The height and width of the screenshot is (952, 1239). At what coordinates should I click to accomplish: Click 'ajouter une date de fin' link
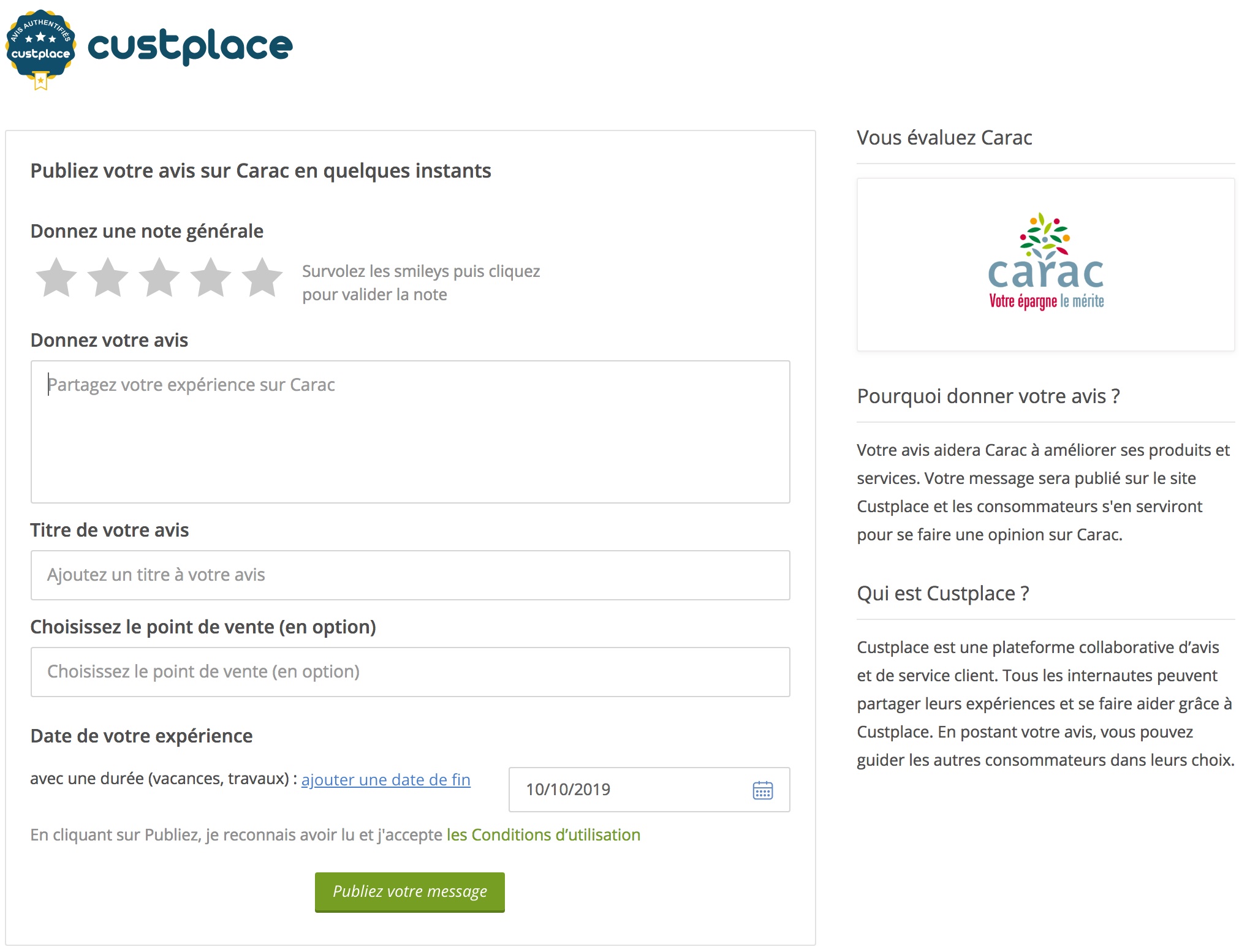click(x=386, y=780)
